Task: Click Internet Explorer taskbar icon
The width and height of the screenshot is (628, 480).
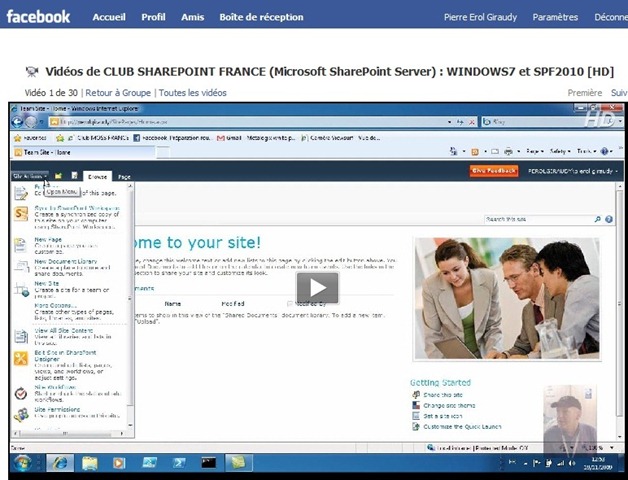Action: (60, 463)
